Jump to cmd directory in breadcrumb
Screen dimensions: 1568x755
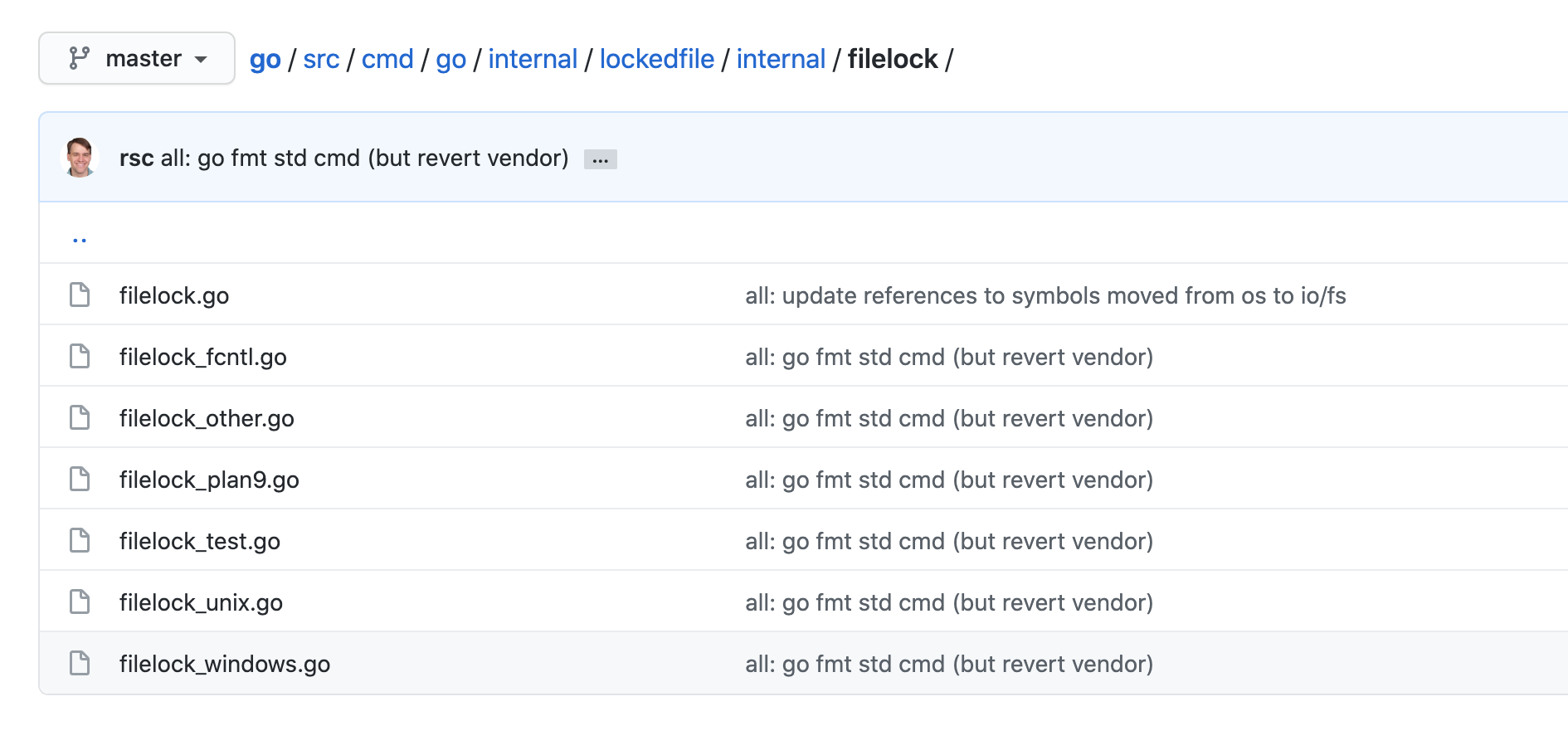(387, 59)
